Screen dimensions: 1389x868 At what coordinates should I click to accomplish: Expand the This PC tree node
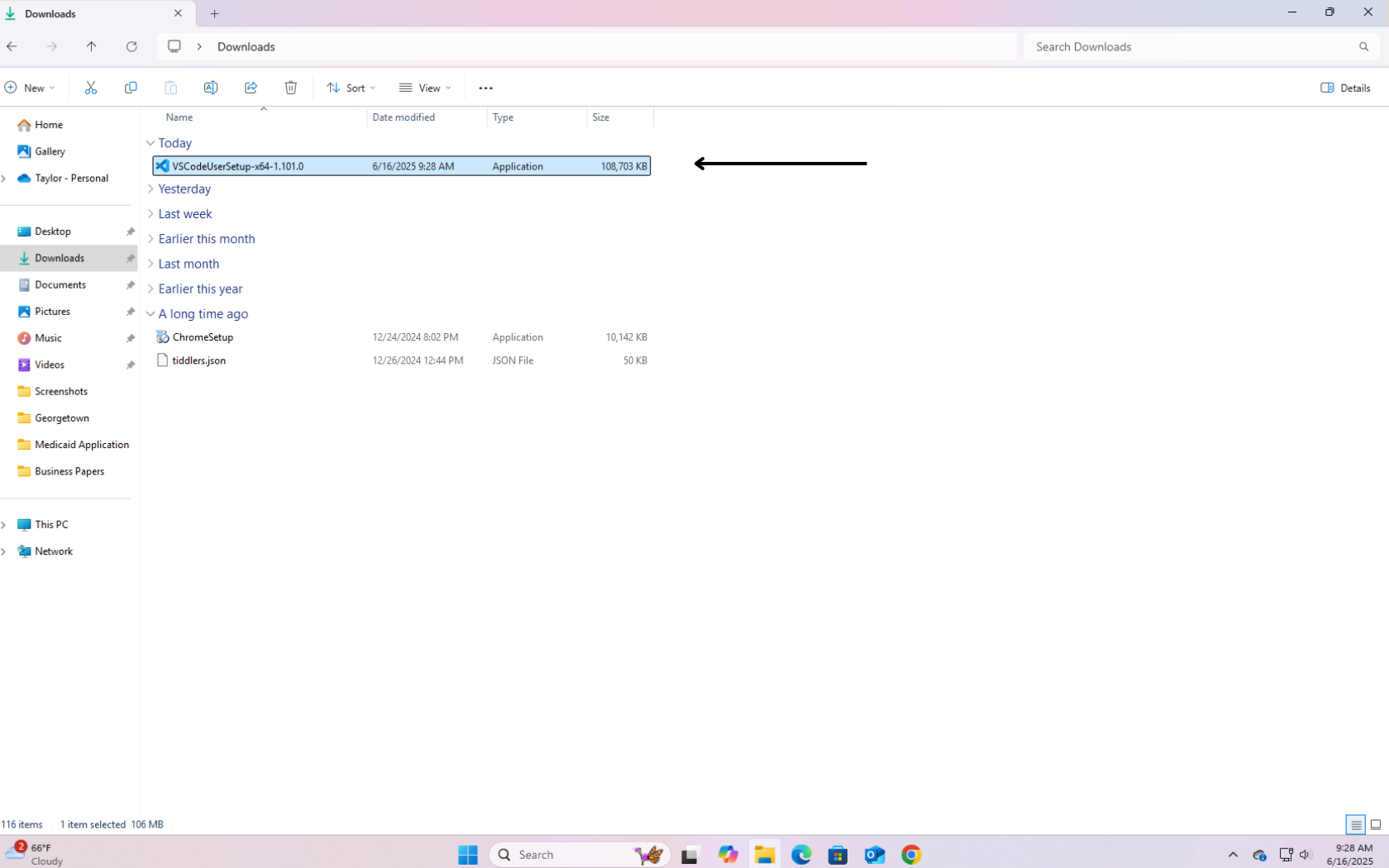[4, 525]
